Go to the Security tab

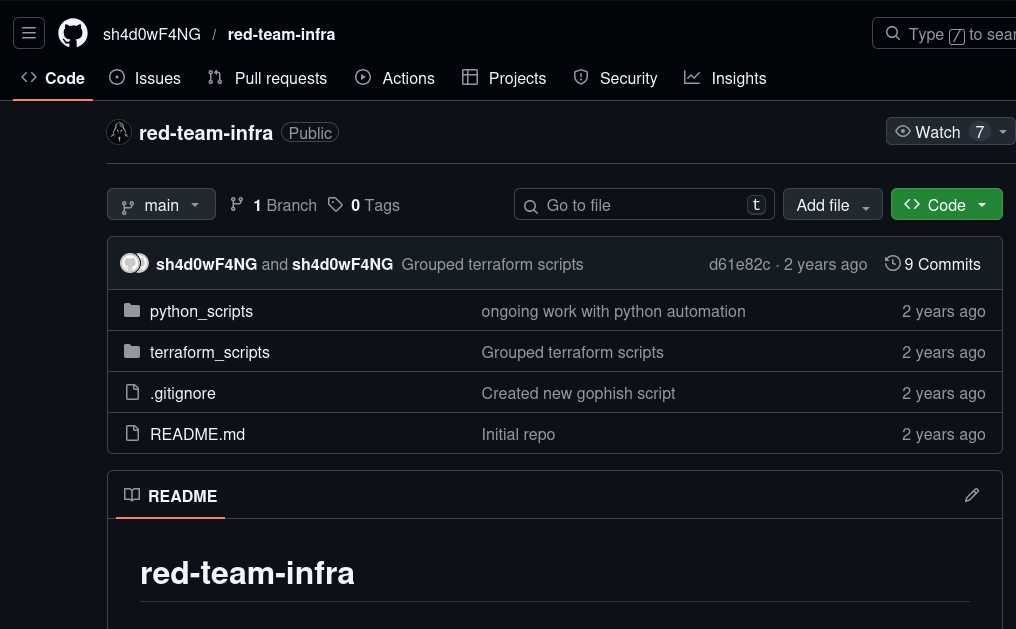pos(615,78)
